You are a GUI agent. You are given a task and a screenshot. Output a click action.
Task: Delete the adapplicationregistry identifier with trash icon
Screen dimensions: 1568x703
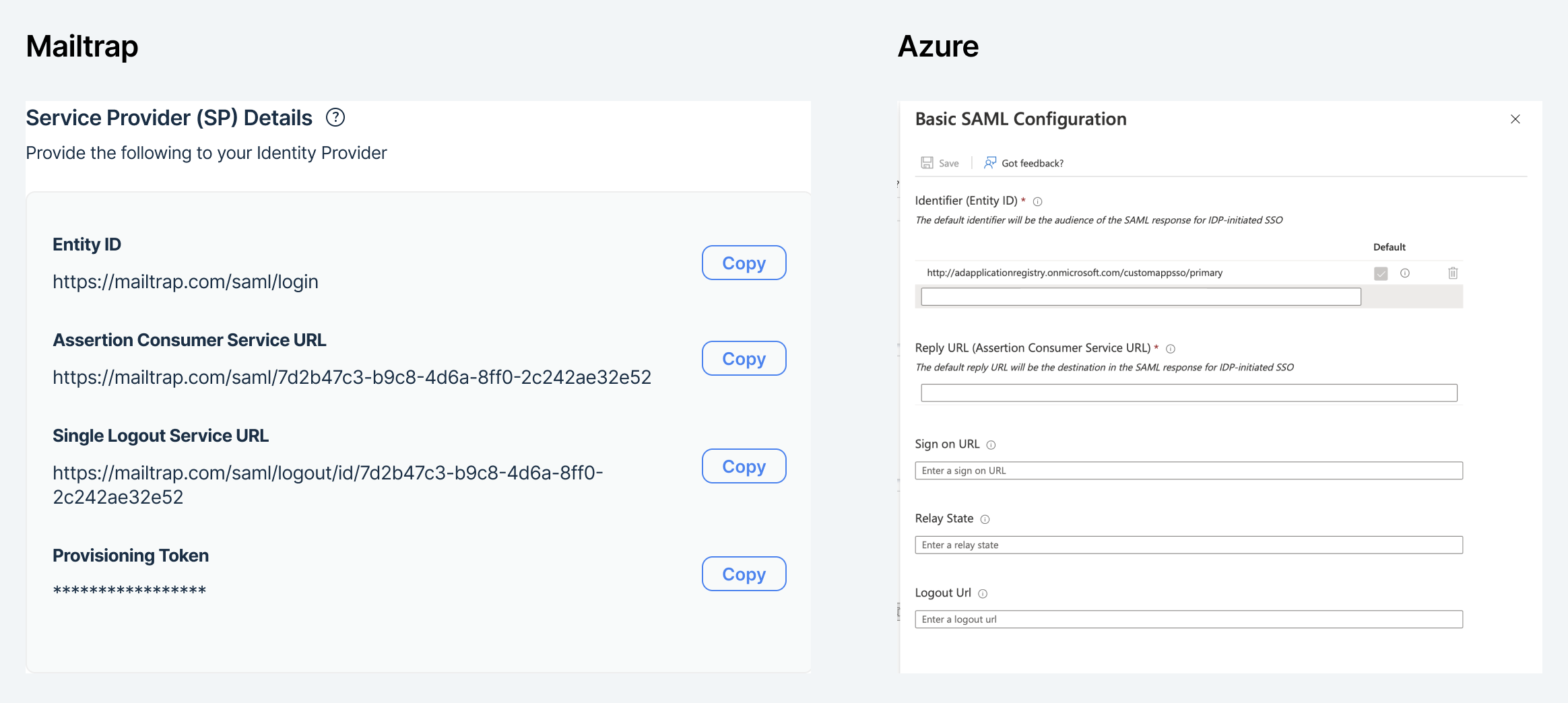pyautogui.click(x=1453, y=273)
